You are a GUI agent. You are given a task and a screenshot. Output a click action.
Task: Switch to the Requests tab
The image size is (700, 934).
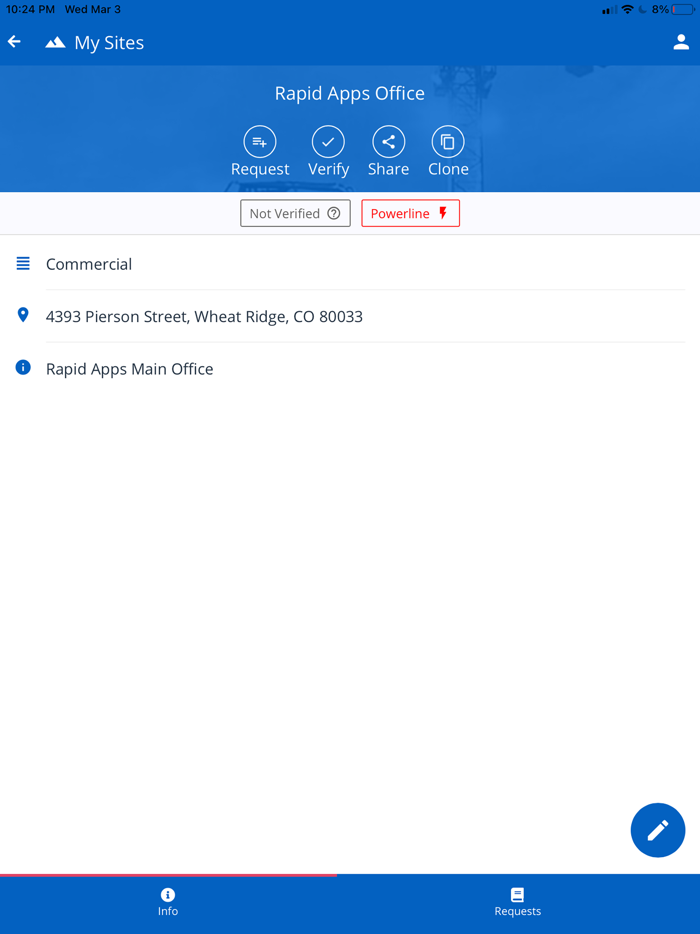click(518, 902)
